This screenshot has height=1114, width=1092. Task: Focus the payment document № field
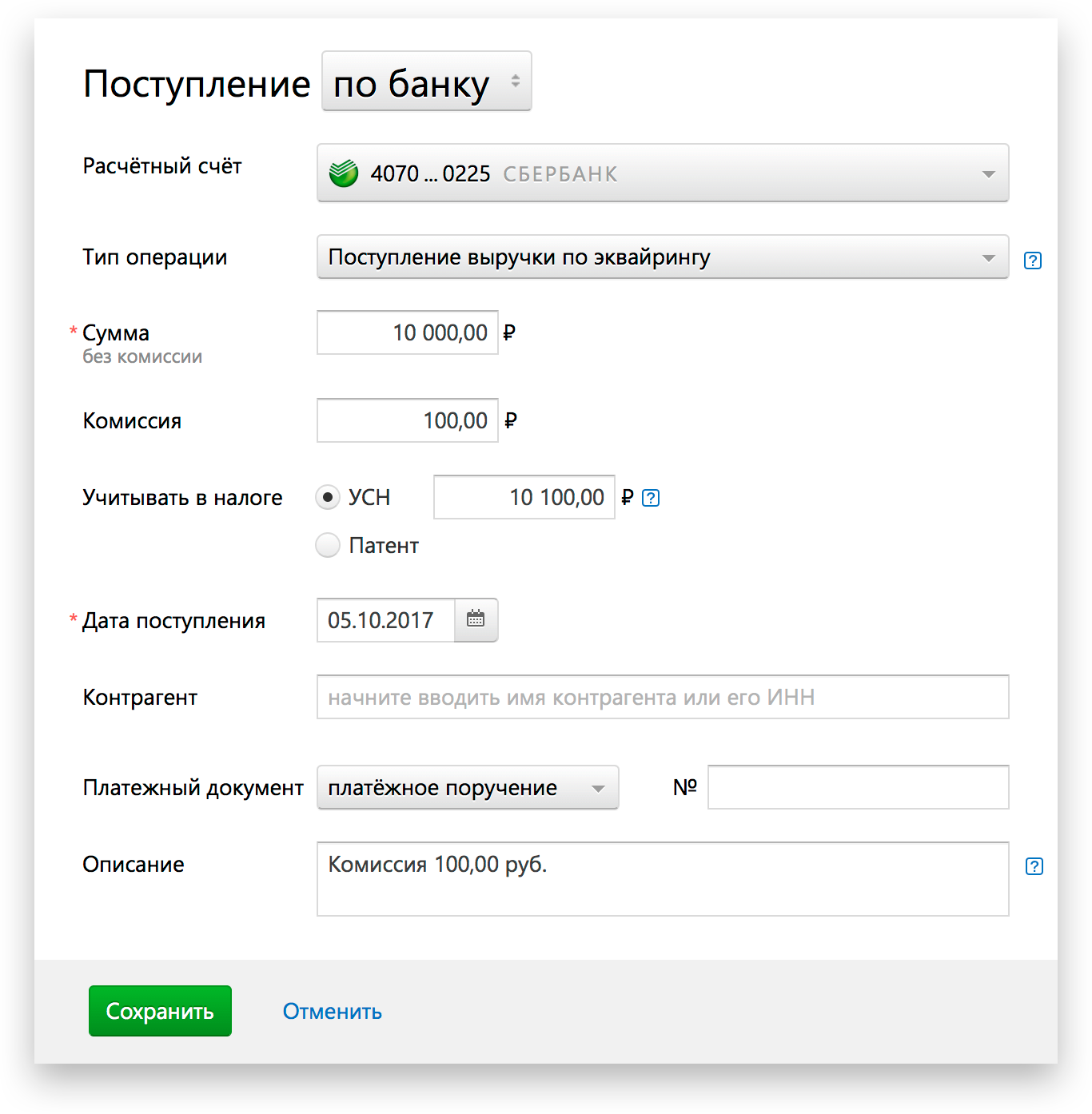[x=859, y=787]
